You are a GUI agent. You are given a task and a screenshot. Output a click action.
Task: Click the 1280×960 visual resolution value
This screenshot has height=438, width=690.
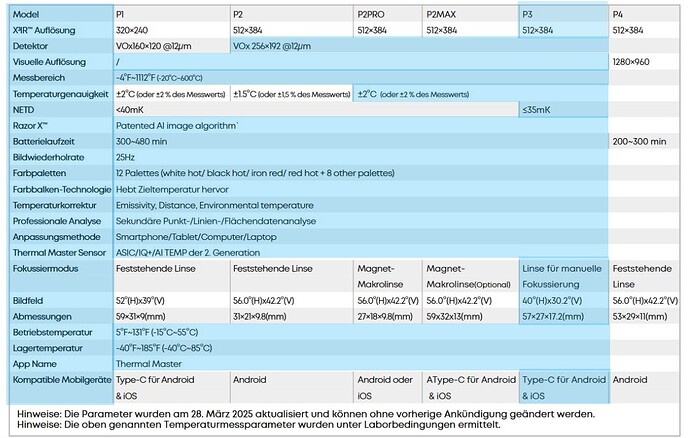(x=631, y=62)
